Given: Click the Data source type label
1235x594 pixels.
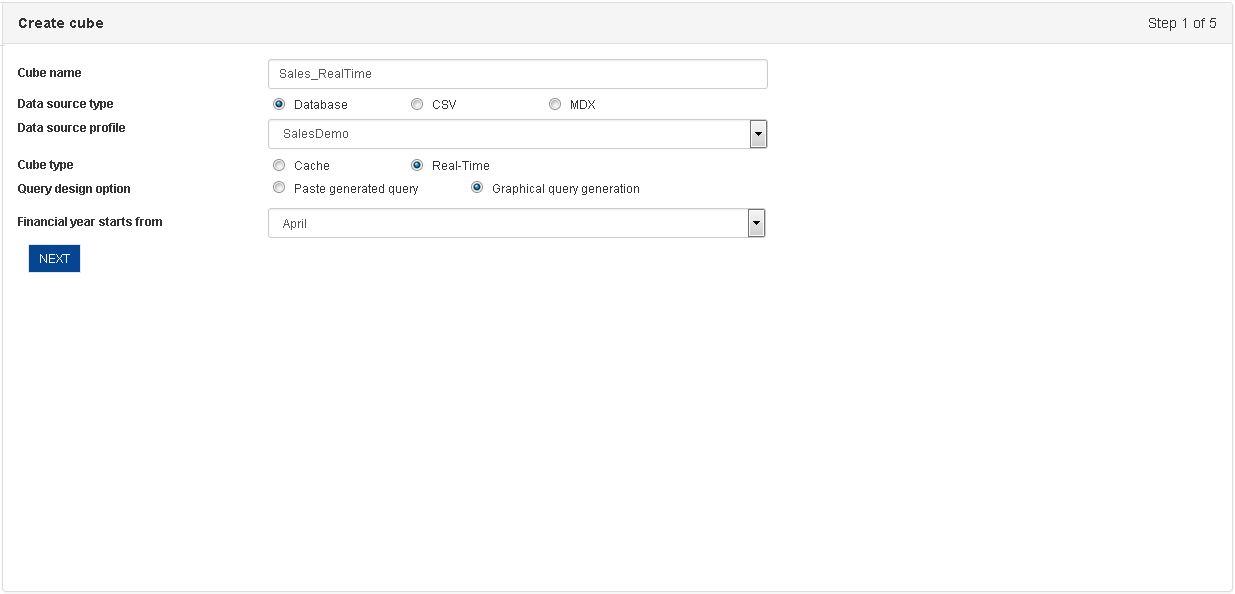Looking at the screenshot, I should [x=66, y=104].
